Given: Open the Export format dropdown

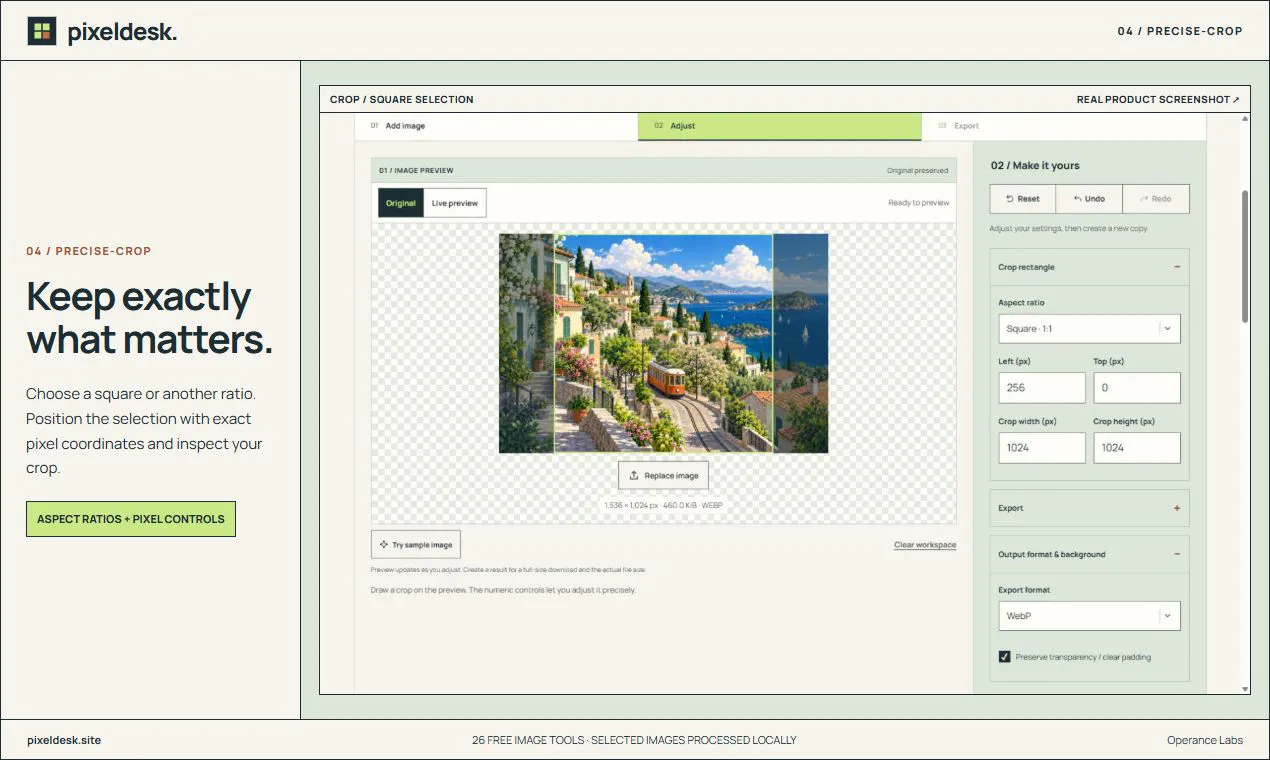Looking at the screenshot, I should pyautogui.click(x=1089, y=616).
